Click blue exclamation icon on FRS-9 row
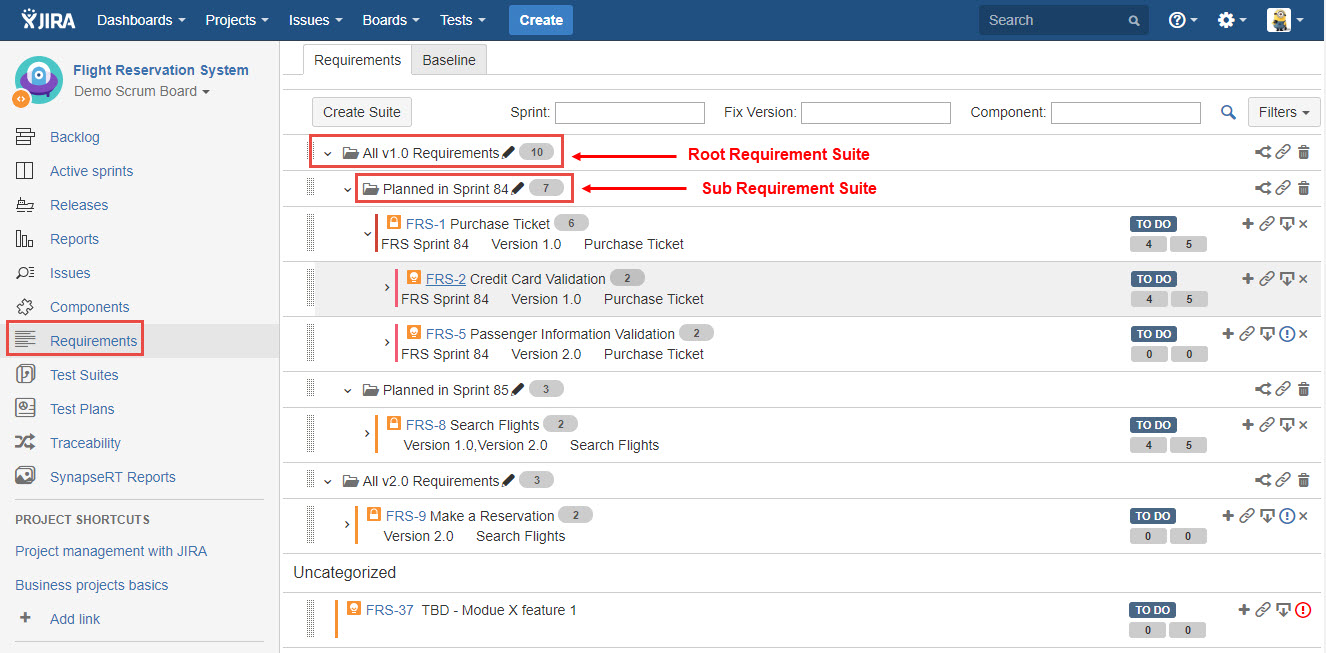The width and height of the screenshot is (1326, 653). [1287, 516]
